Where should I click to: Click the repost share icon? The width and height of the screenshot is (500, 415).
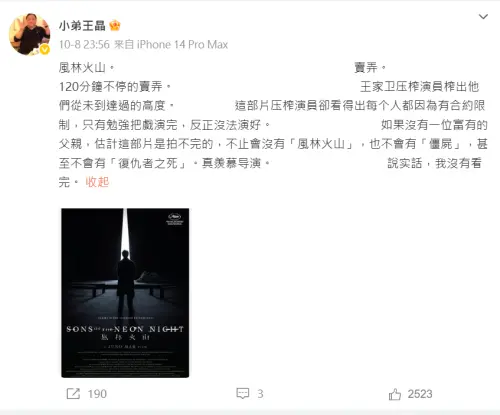point(73,394)
